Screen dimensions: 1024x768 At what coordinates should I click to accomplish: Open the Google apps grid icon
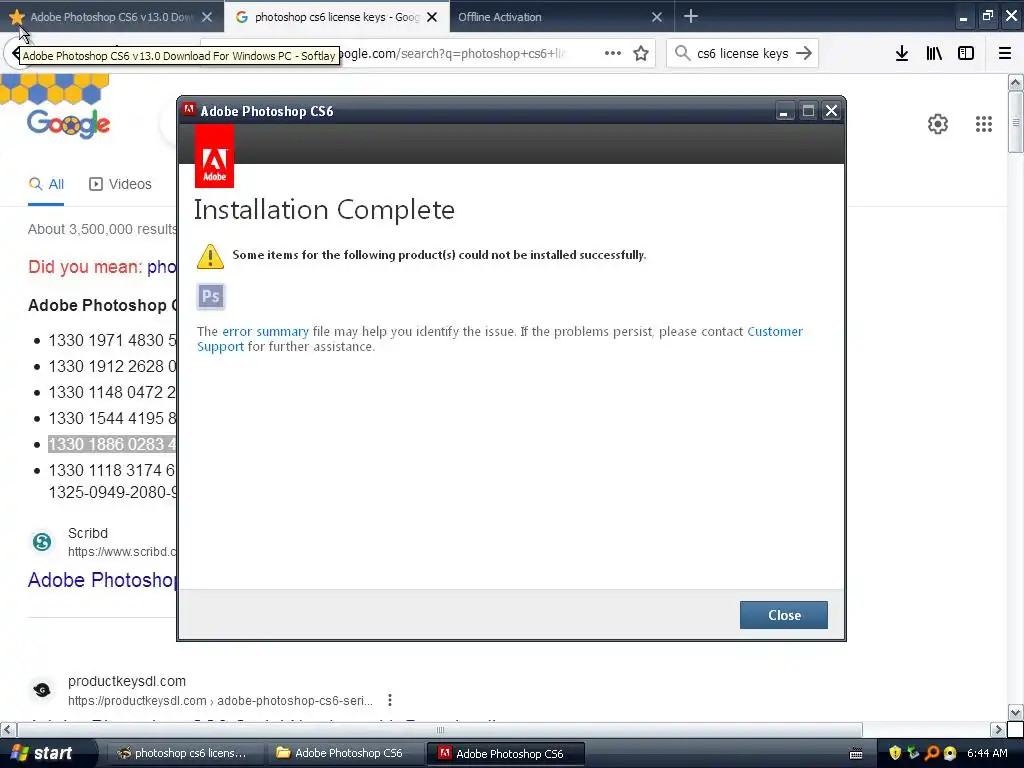coord(984,124)
